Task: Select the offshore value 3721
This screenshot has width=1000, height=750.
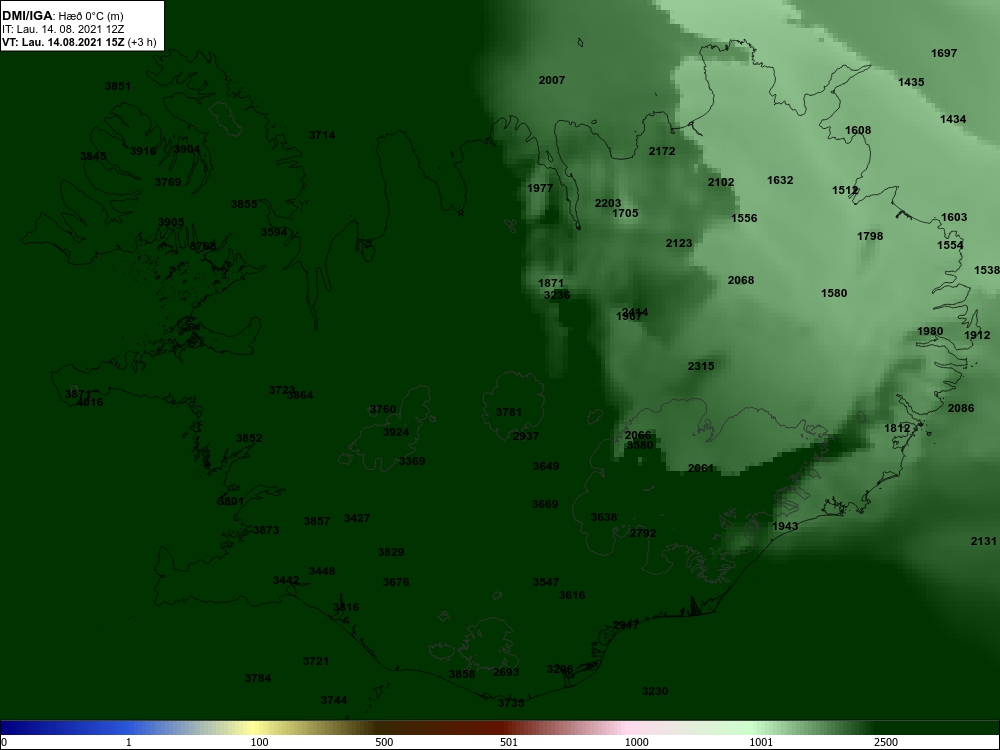Action: click(x=316, y=661)
